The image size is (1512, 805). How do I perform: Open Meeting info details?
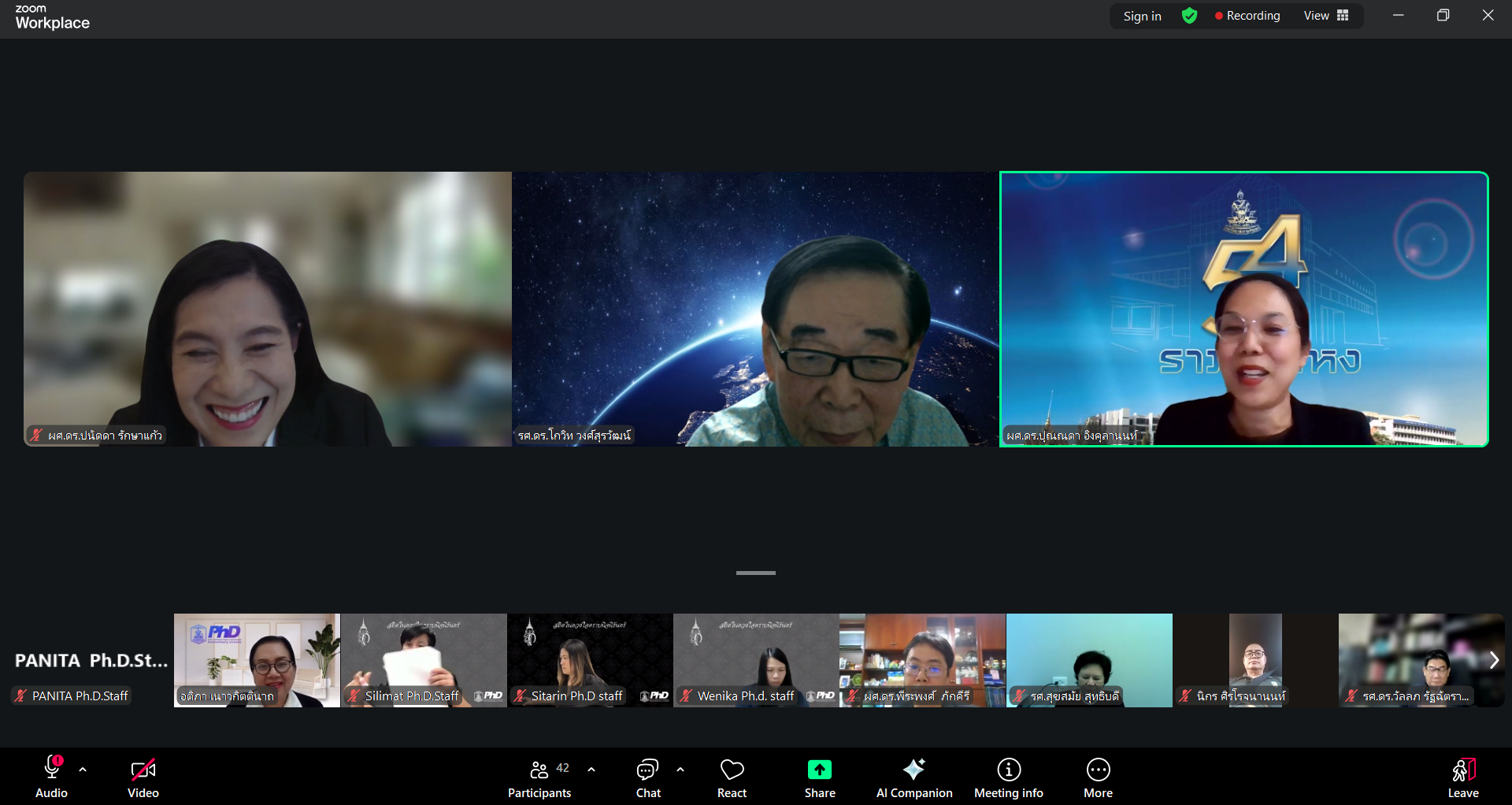pos(1008,777)
